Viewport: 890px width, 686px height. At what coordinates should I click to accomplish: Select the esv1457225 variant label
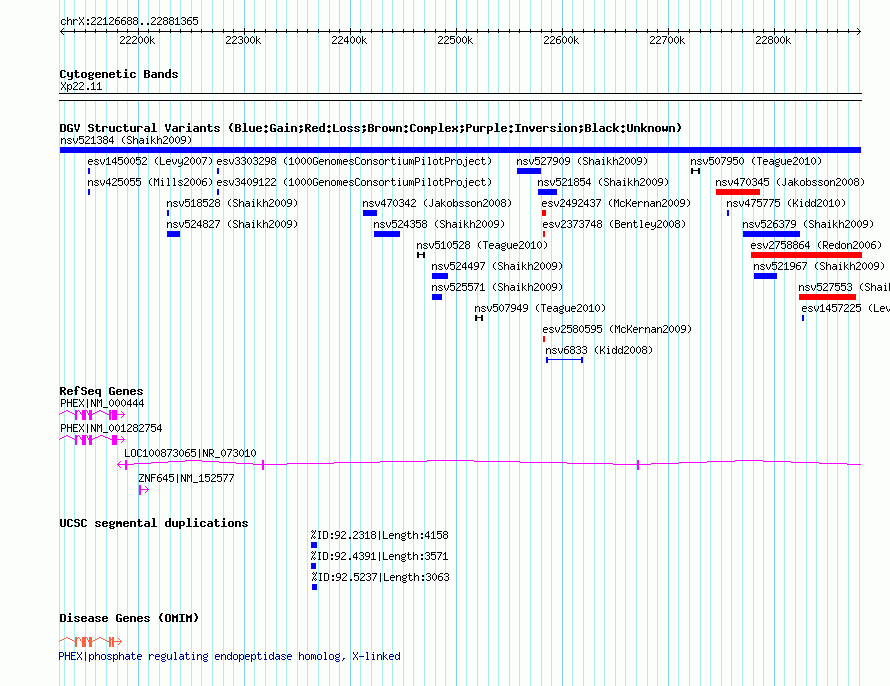tap(845, 308)
